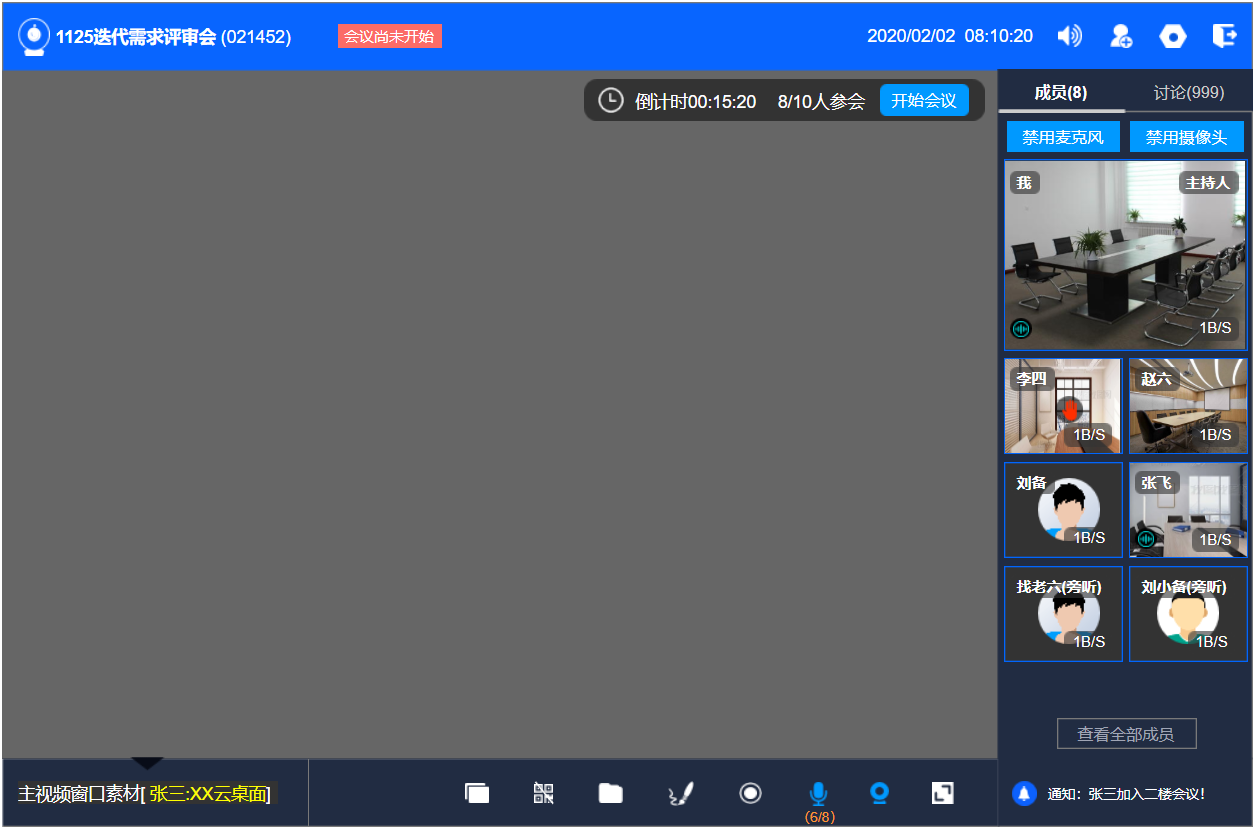Click the 禁用摄像头 button

click(x=1187, y=137)
